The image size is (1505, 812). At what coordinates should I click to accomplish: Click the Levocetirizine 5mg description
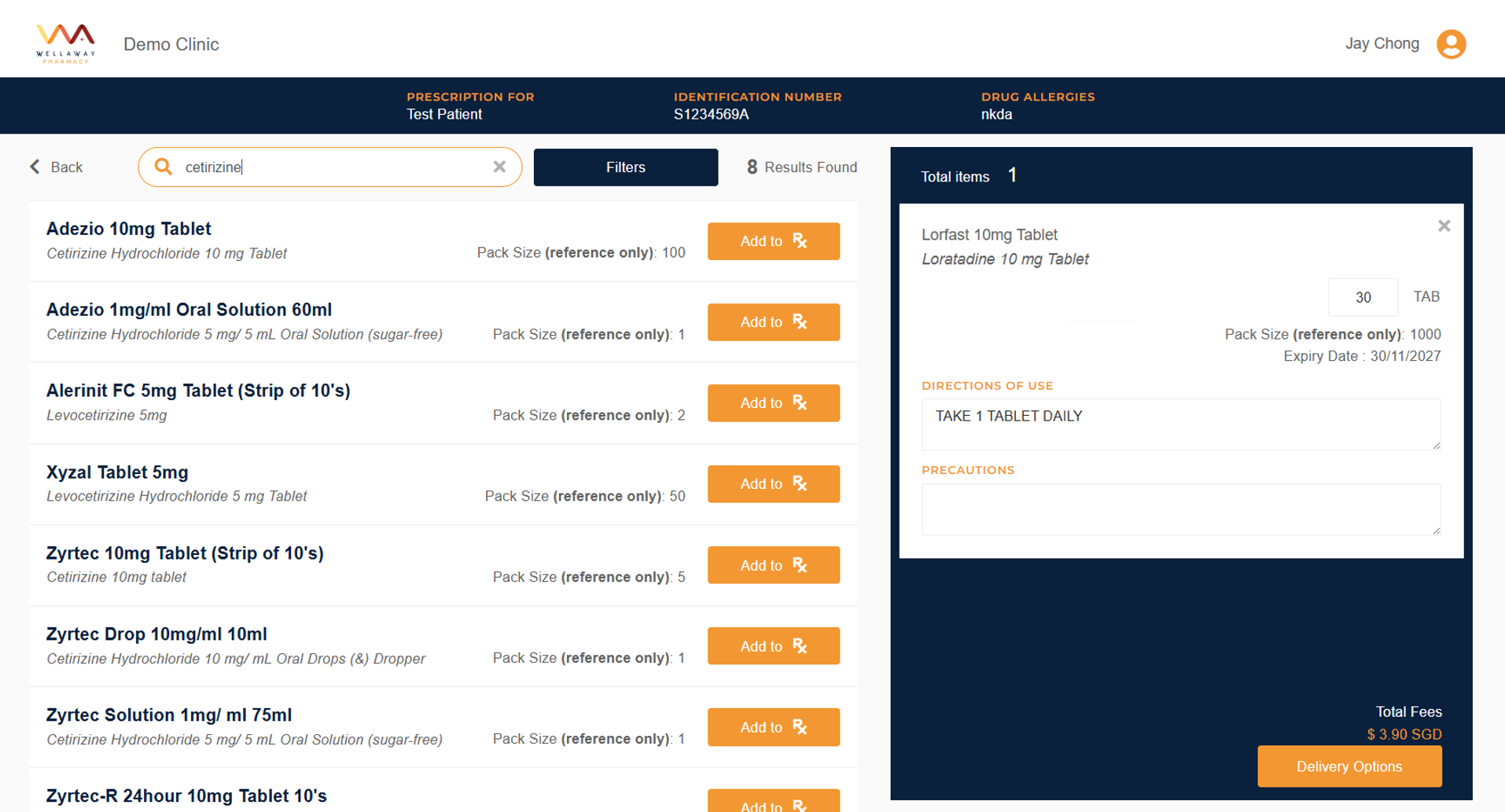[107, 415]
